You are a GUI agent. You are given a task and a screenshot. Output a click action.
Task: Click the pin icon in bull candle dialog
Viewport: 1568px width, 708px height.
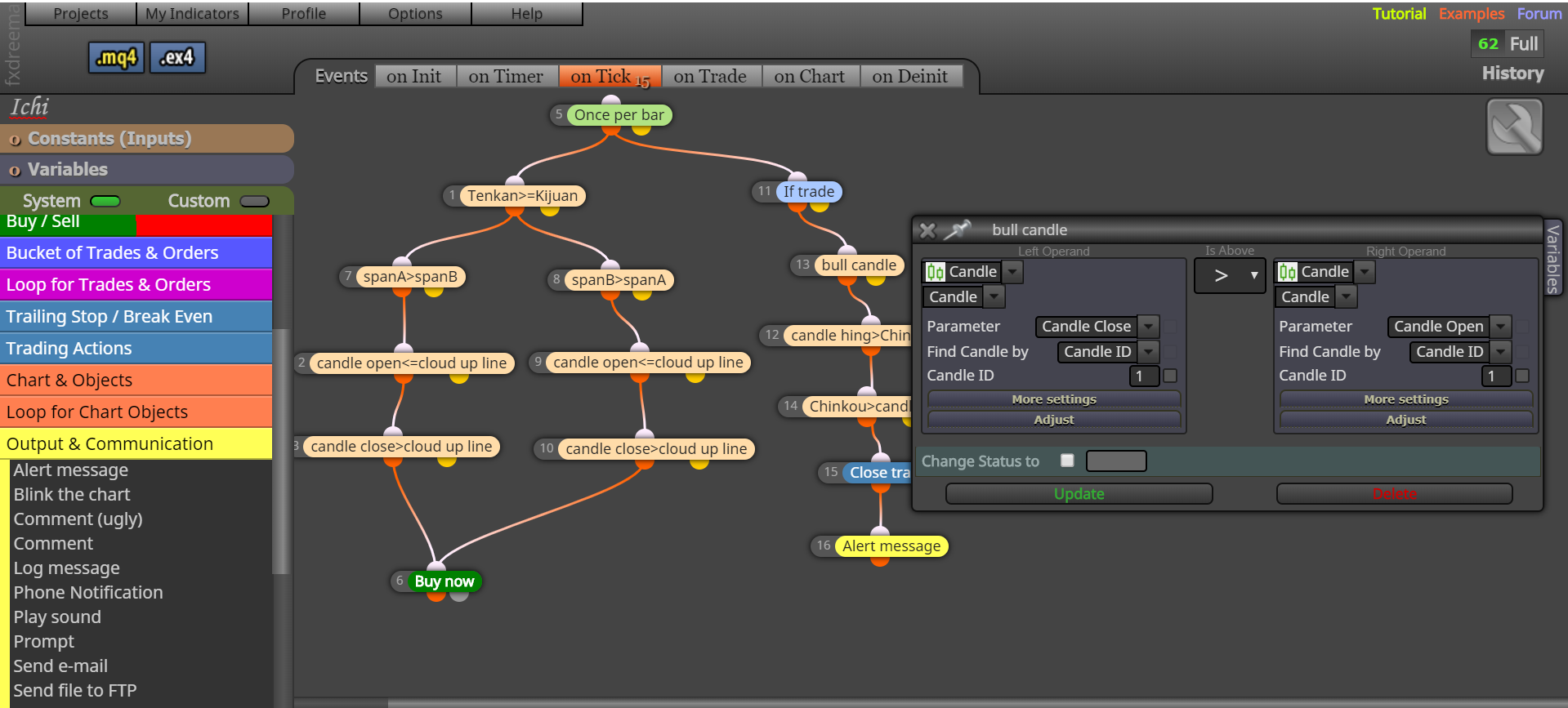[957, 229]
